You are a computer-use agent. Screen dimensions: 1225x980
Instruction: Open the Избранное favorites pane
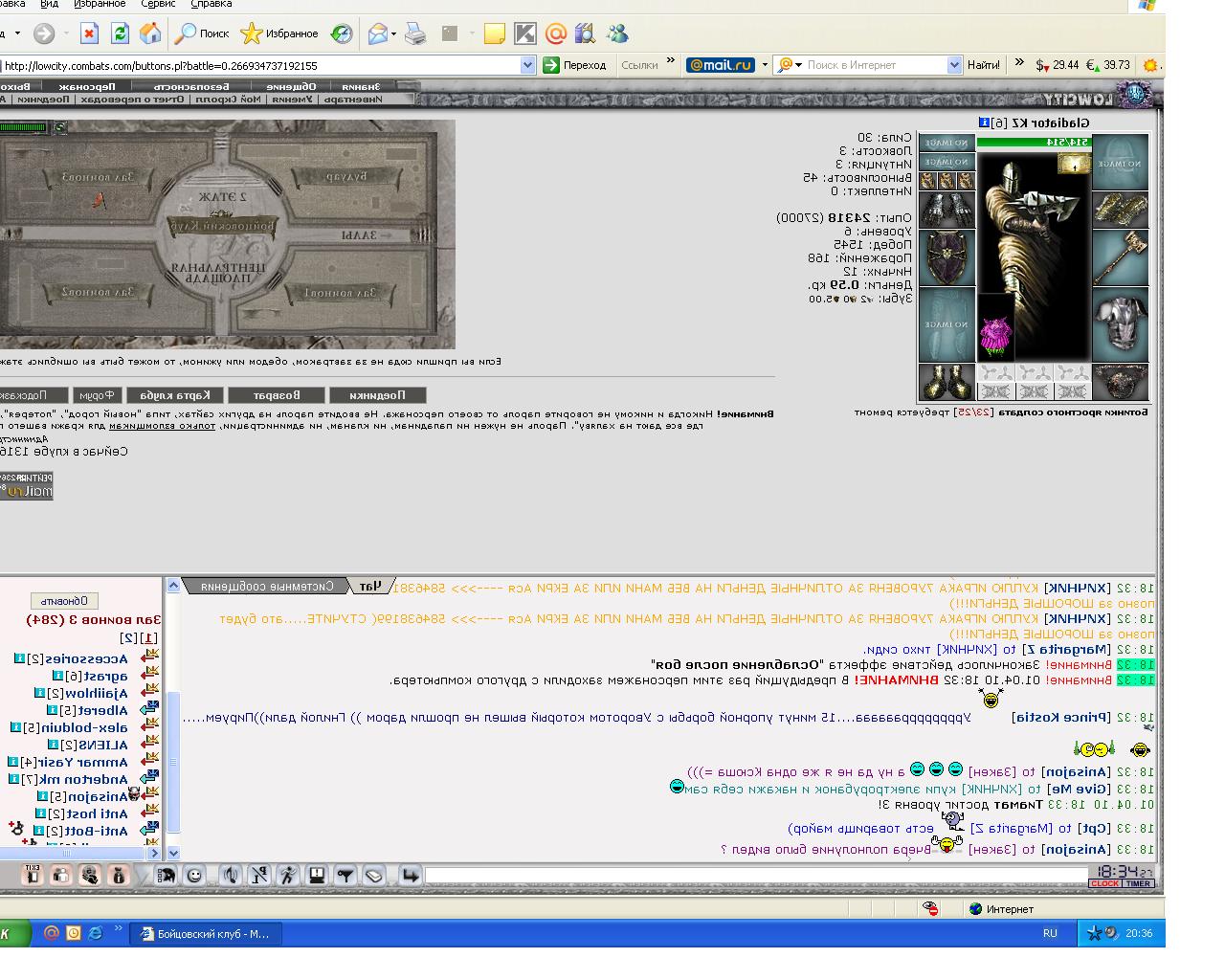pyautogui.click(x=279, y=34)
